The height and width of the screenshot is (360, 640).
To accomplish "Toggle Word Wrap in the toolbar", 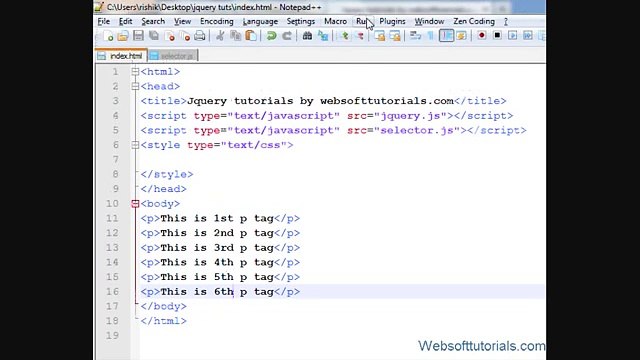I will 415,36.
